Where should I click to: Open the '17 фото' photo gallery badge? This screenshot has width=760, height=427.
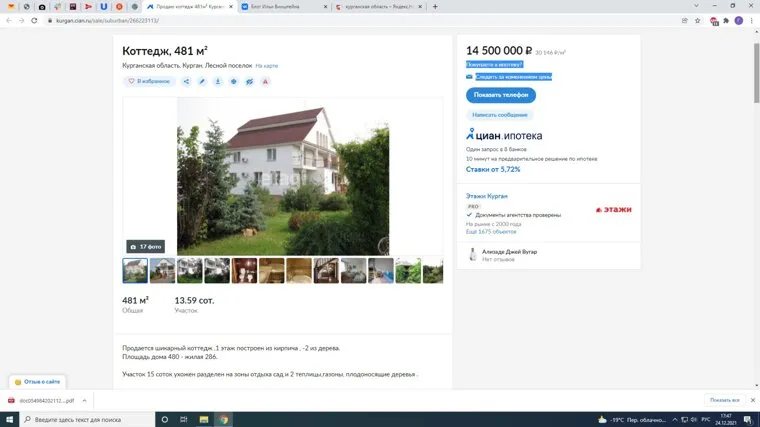[146, 246]
